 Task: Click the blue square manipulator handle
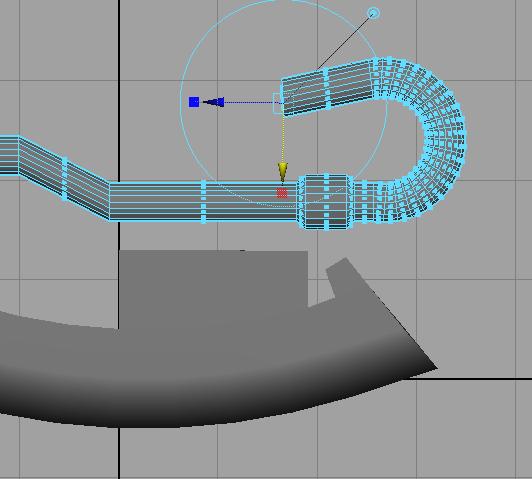pyautogui.click(x=194, y=102)
